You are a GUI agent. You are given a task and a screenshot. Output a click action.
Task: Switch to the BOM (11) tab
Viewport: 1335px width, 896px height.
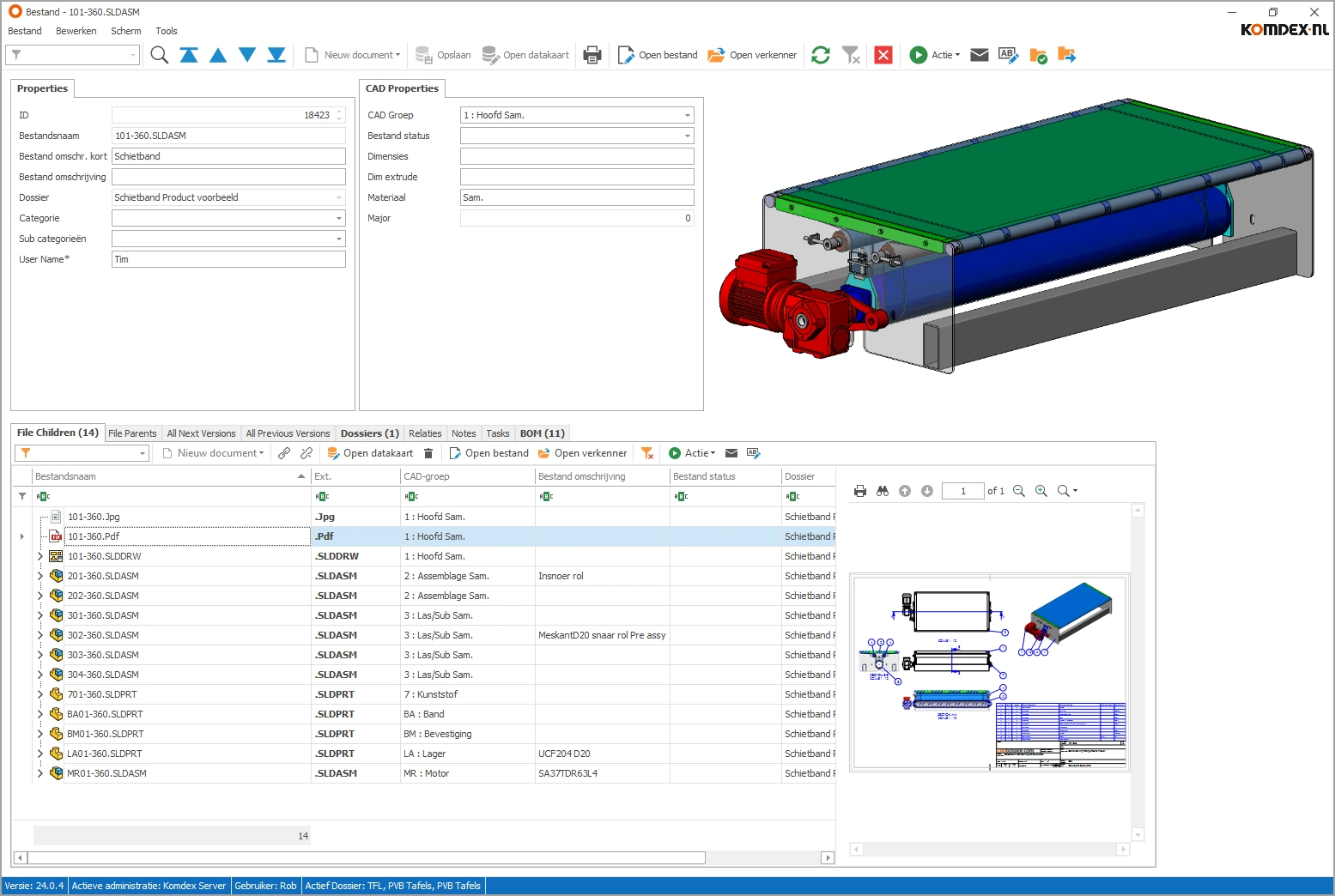point(542,433)
